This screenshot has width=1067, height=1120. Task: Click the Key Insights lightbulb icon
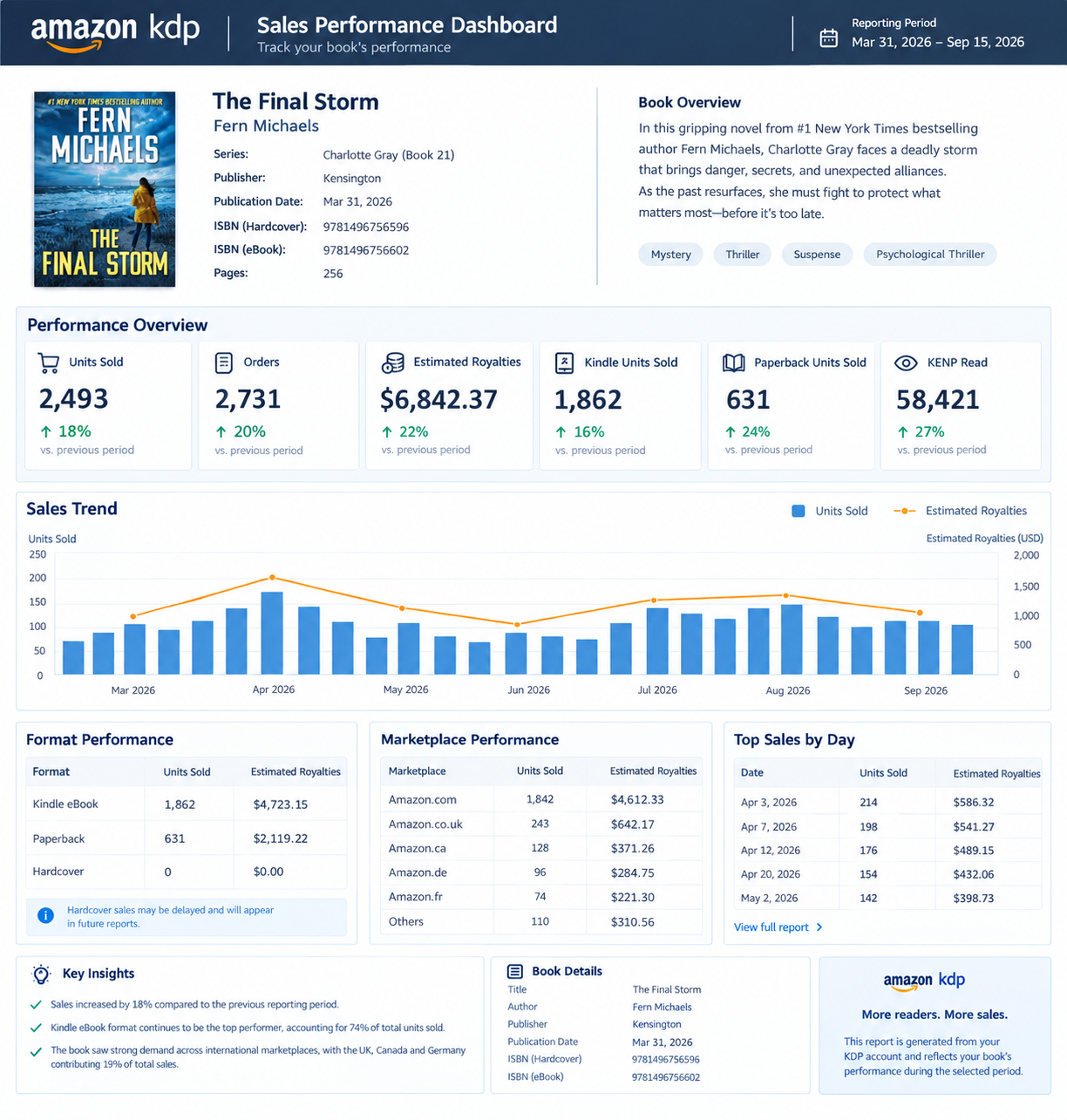41,974
